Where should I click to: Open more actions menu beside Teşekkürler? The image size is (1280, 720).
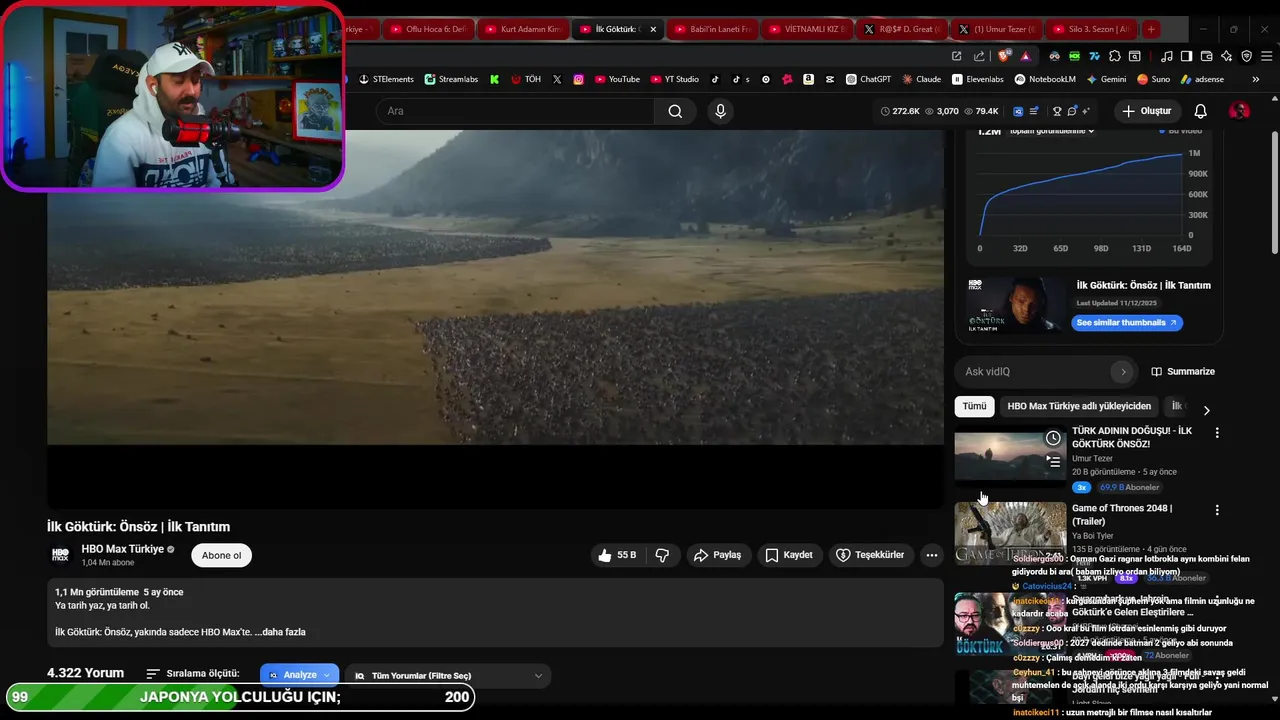pyautogui.click(x=931, y=555)
